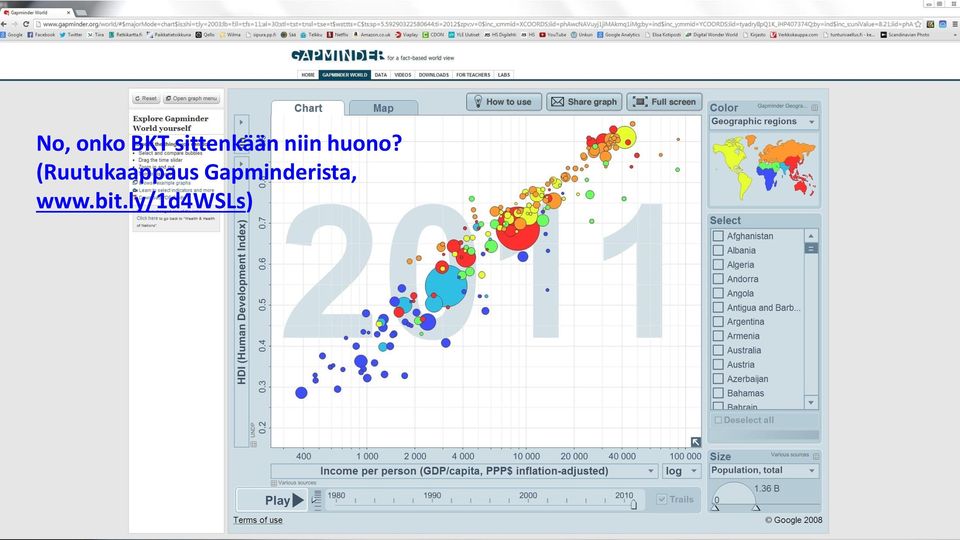Click the Size panel source info icon

[816, 456]
